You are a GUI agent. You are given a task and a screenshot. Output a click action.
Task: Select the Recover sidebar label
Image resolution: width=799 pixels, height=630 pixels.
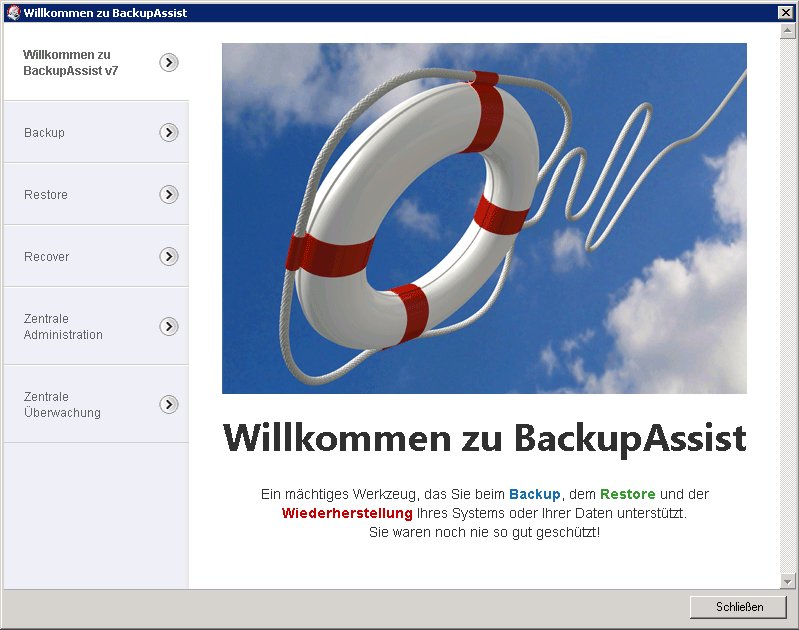(x=47, y=257)
